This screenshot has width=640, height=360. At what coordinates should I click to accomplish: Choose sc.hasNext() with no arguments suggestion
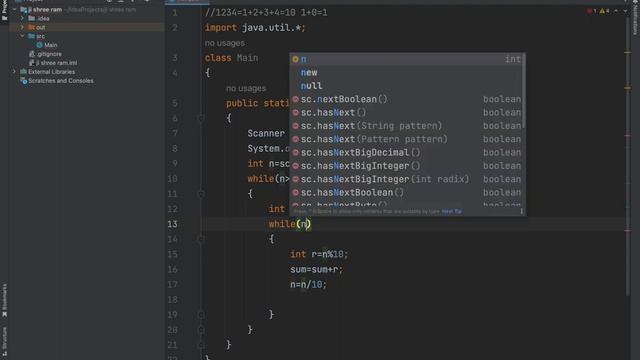coord(407,113)
